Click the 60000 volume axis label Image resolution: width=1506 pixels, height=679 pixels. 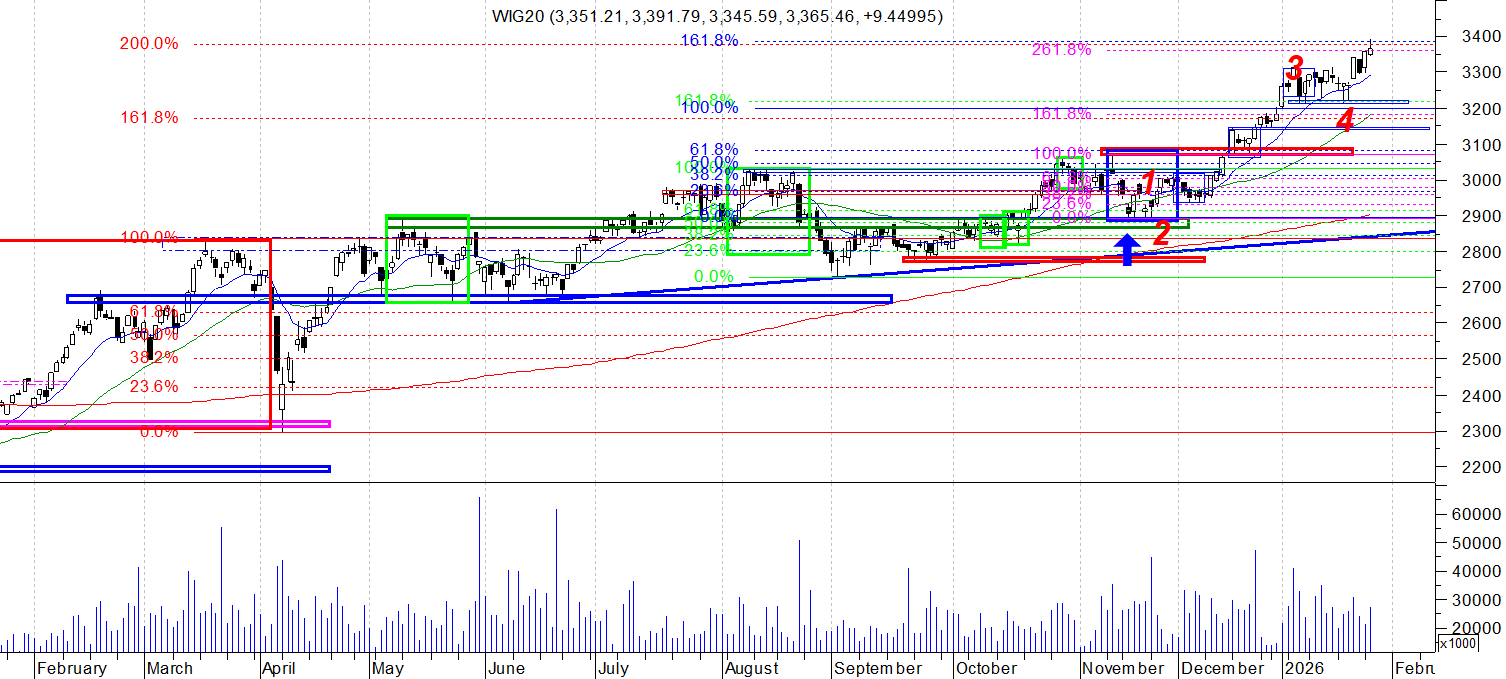[x=1477, y=514]
